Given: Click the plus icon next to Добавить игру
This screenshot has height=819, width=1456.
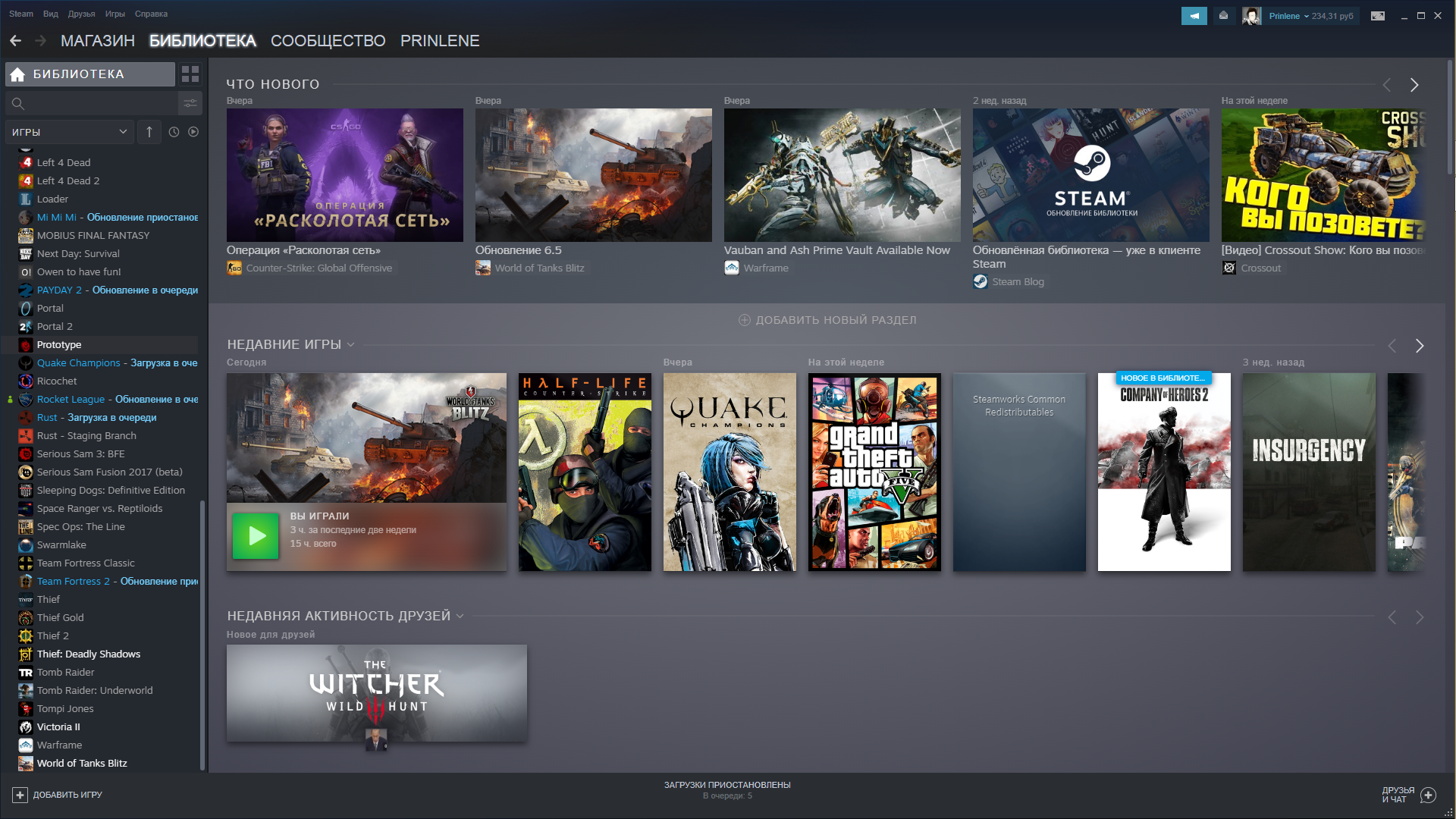Looking at the screenshot, I should pyautogui.click(x=20, y=795).
